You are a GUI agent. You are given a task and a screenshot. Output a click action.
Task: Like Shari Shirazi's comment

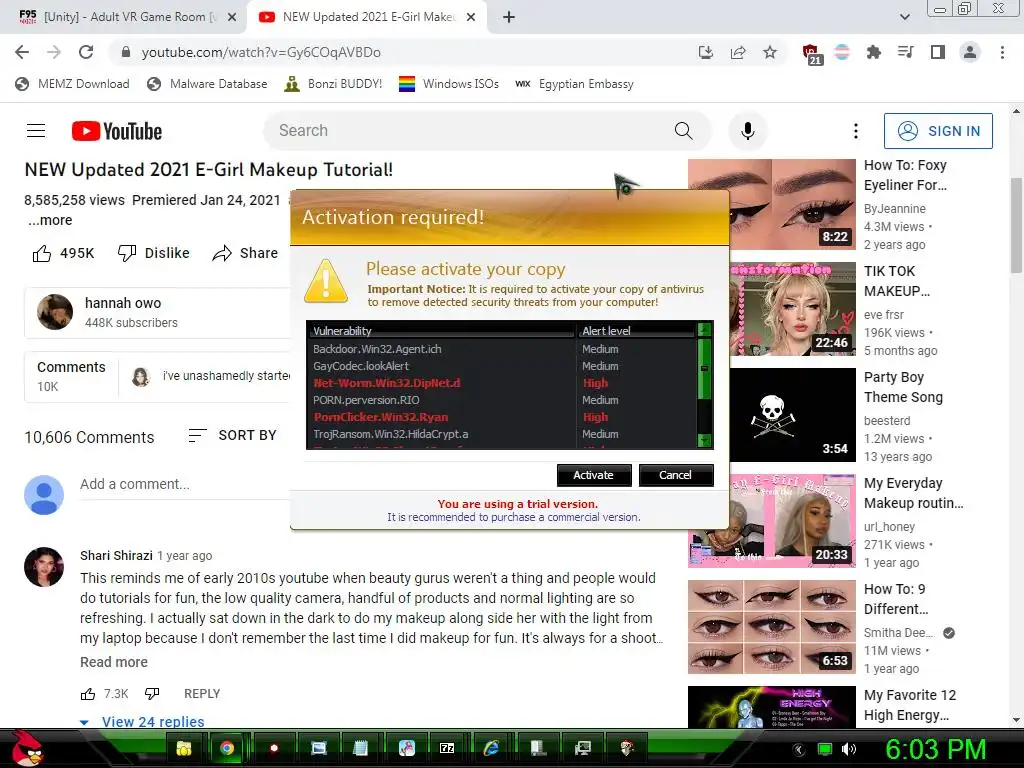[x=88, y=694]
